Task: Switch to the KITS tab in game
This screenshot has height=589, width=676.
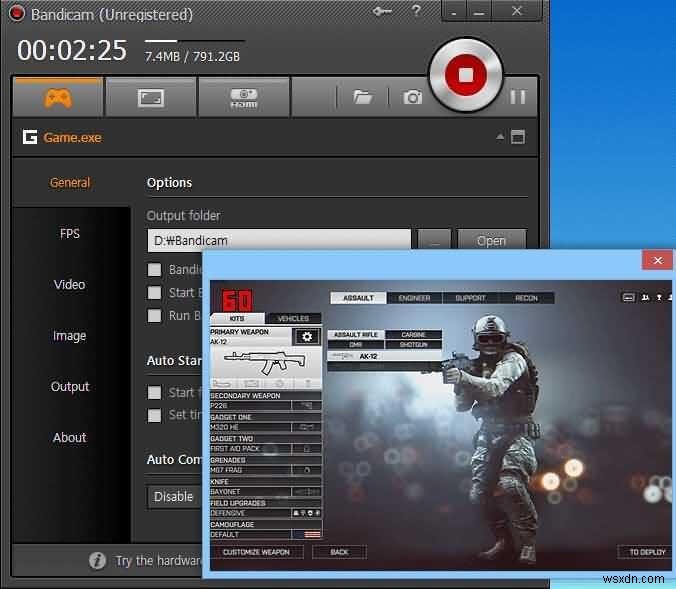Action: [x=237, y=318]
